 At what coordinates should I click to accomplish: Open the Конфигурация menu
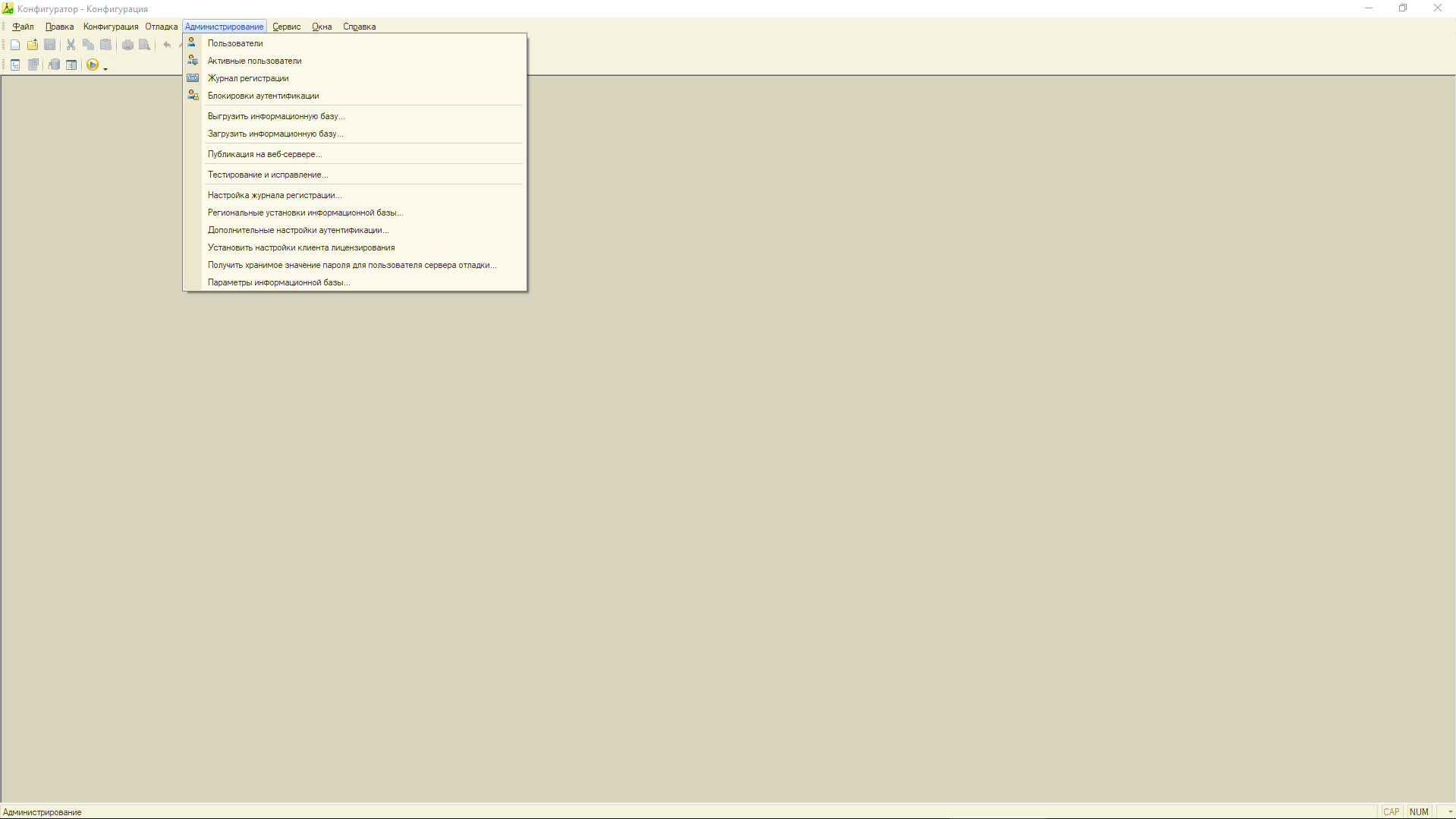coord(111,27)
